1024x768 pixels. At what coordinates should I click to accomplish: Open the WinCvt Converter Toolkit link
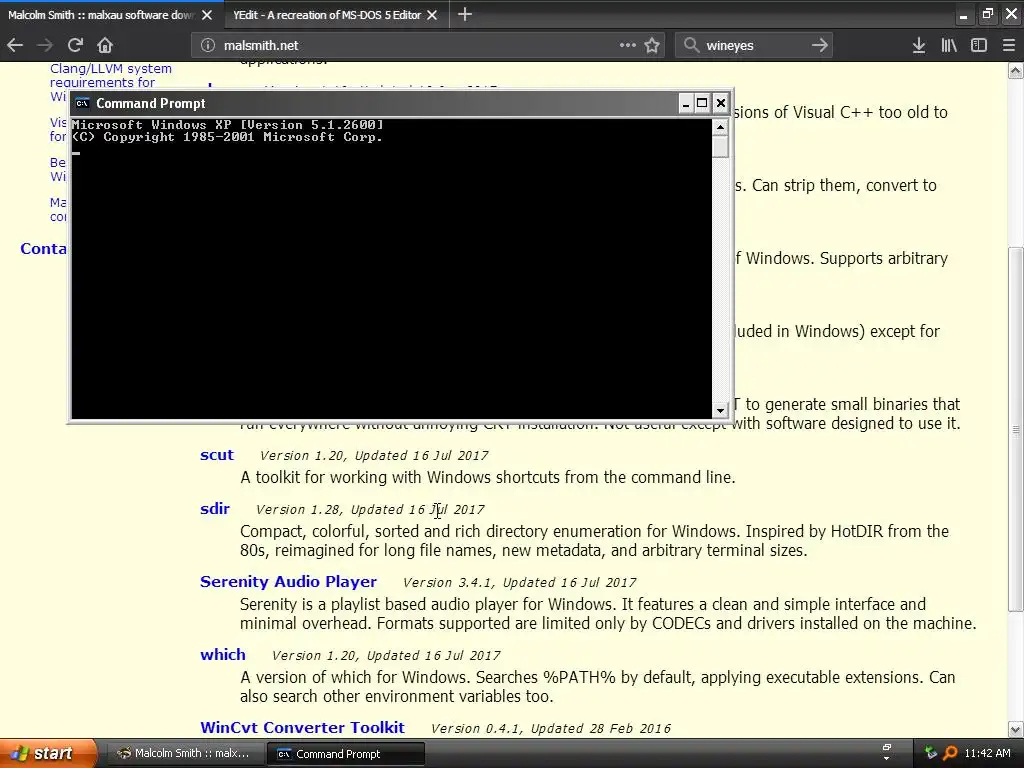(302, 728)
